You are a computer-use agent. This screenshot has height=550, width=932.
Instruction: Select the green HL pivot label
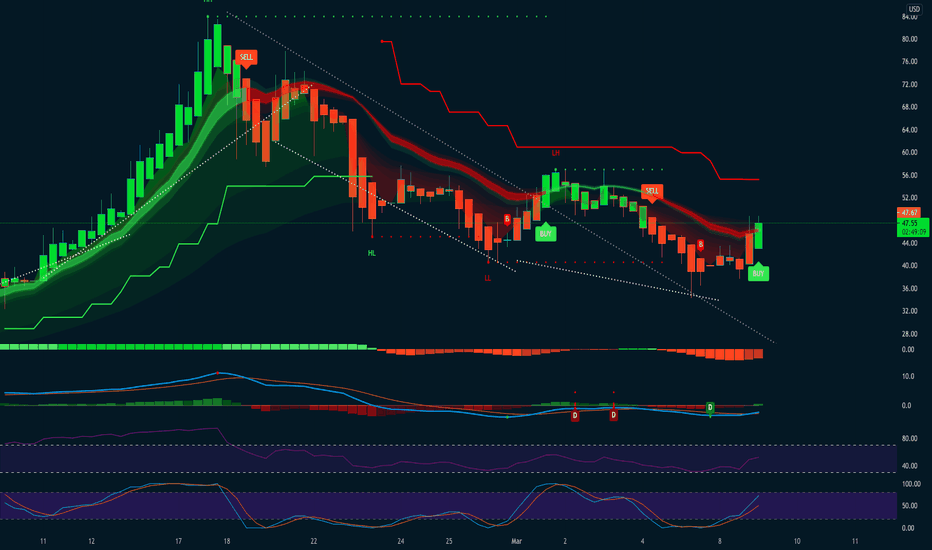click(x=371, y=253)
